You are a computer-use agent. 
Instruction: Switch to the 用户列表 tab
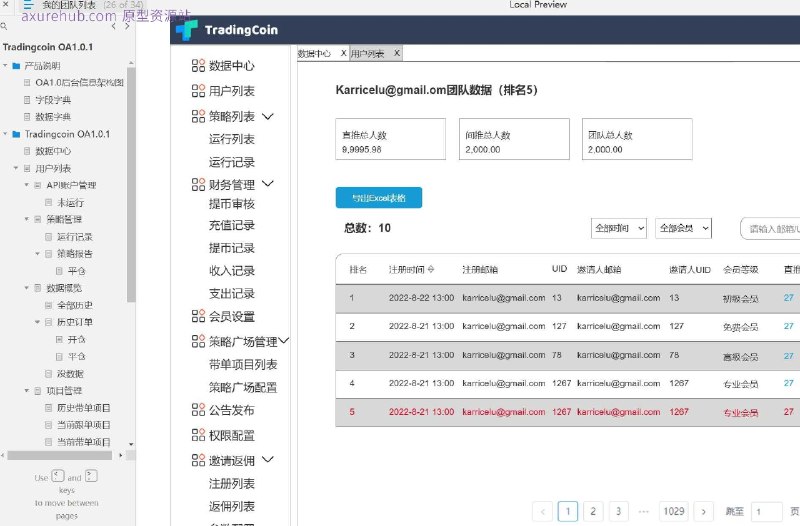pos(367,54)
